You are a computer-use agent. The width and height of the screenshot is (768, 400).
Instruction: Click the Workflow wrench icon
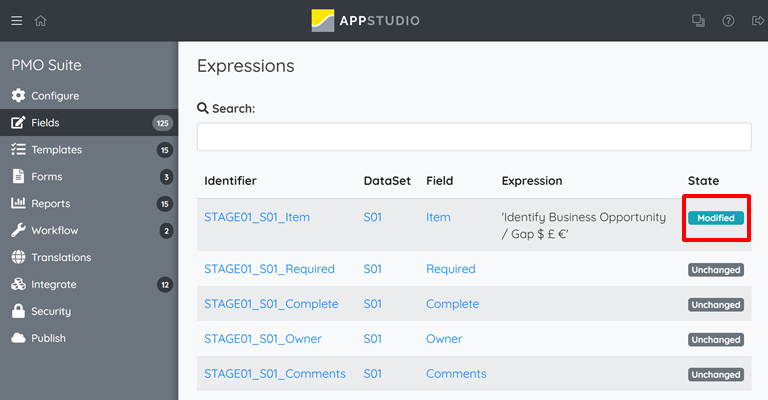pyautogui.click(x=19, y=230)
